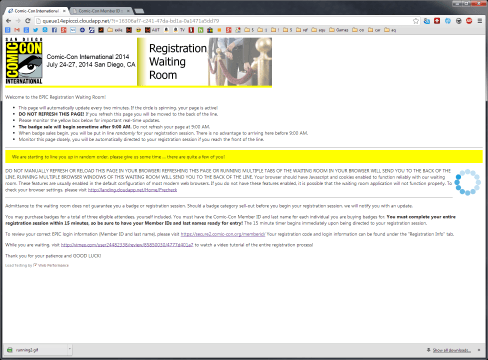Viewport: 488px width, 360px height.
Task: Bookmark this page with the star icon
Action: (x=416, y=21)
